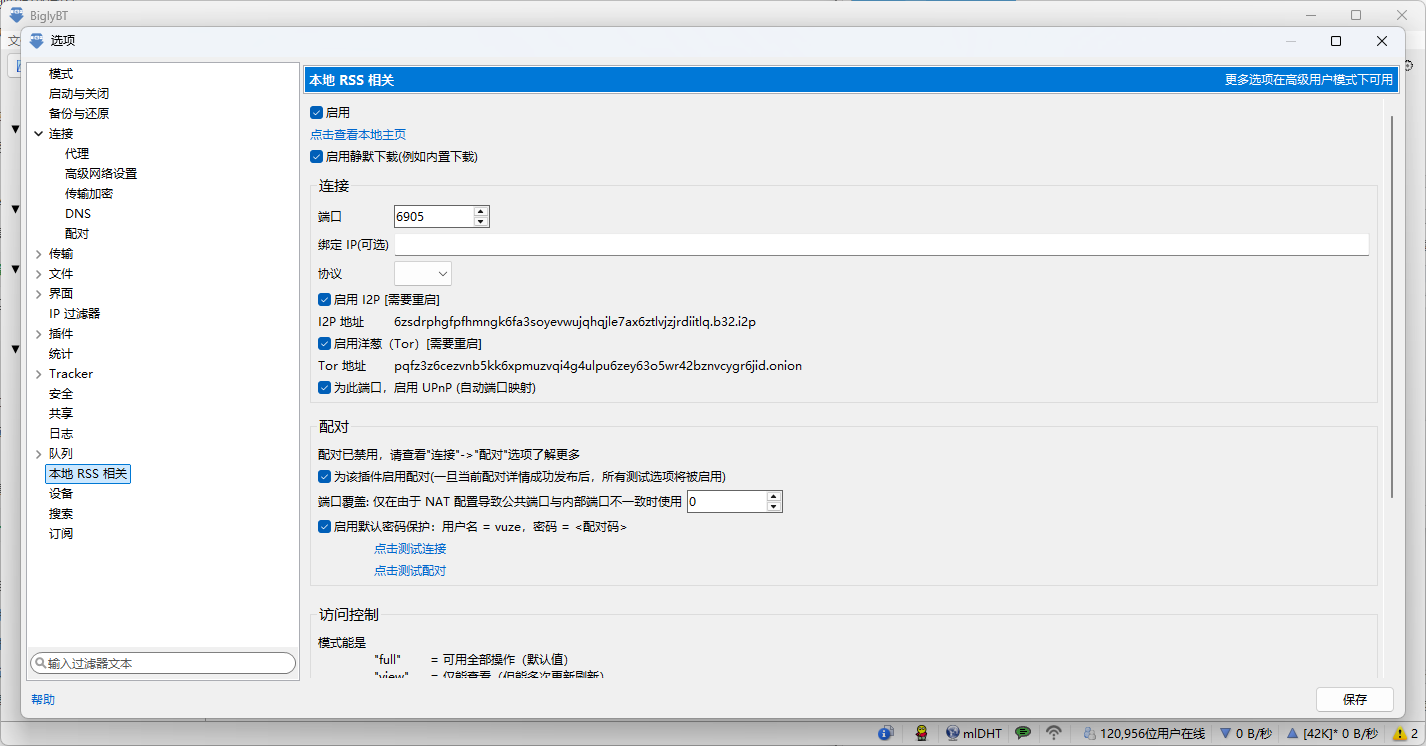Toggle the UPnP auto port mapping checkbox

[x=324, y=387]
